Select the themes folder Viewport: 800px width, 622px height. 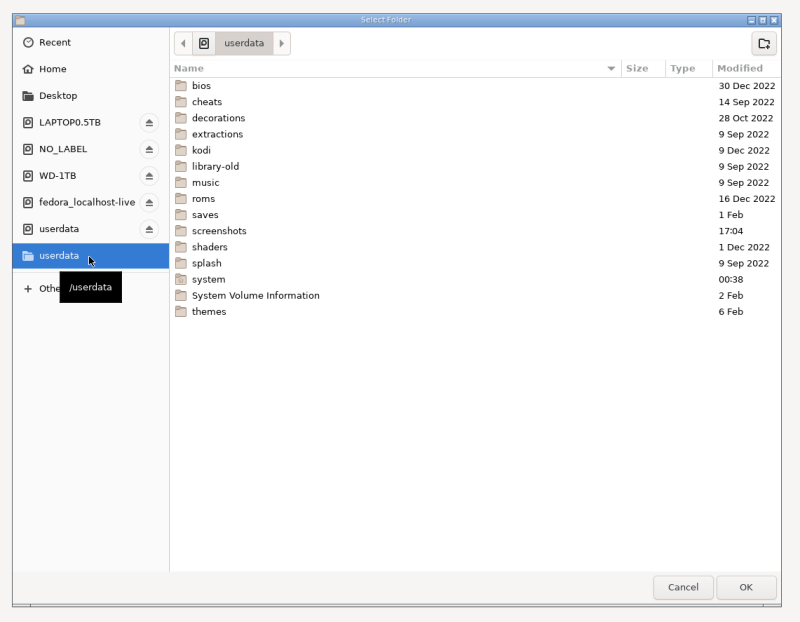[x=474, y=312]
